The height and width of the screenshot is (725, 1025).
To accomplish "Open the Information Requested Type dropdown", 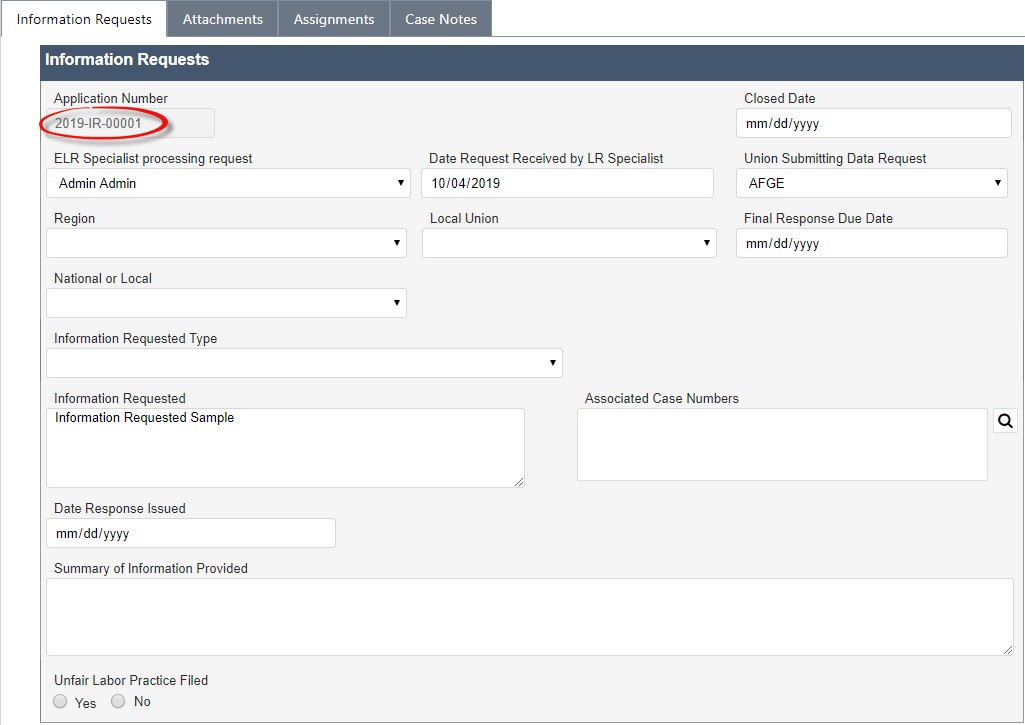I will coord(304,363).
